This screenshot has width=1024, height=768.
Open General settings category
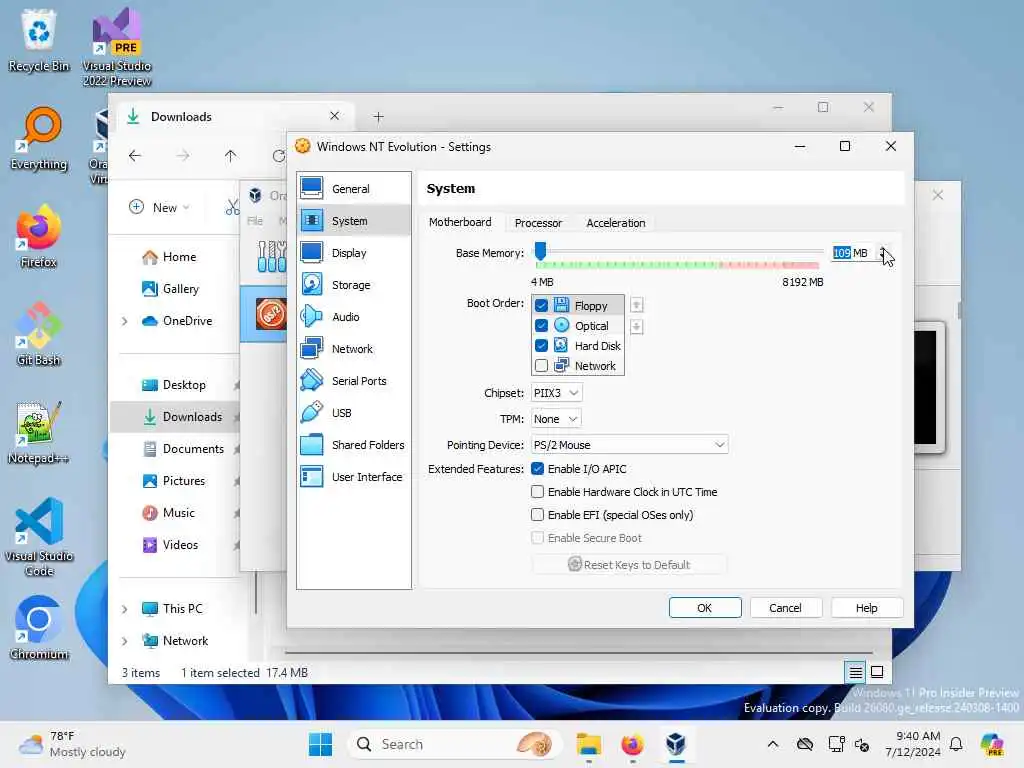click(x=354, y=189)
